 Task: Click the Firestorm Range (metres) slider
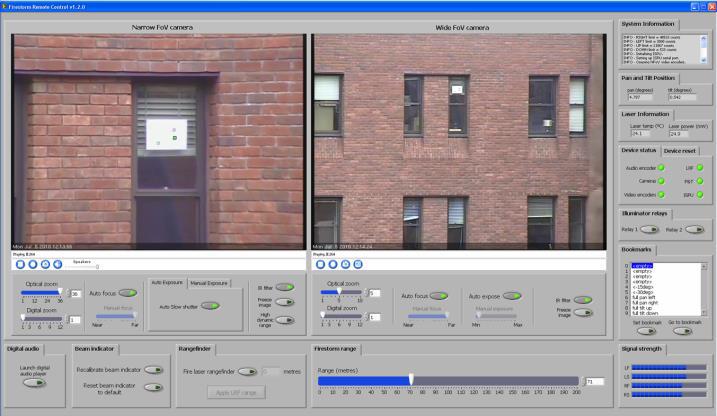pyautogui.click(x=449, y=380)
